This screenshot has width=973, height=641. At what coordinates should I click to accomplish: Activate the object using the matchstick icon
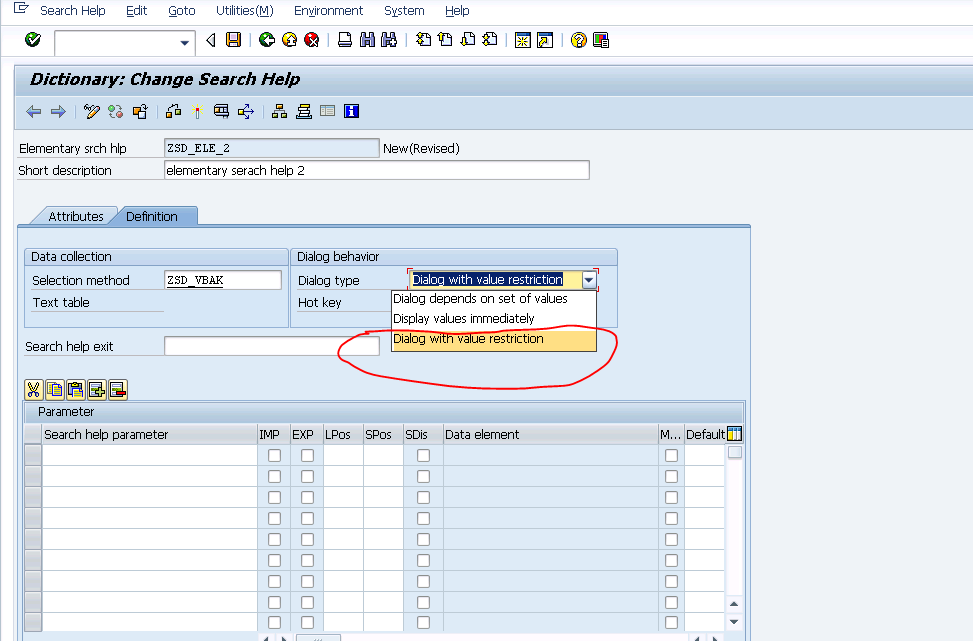[196, 111]
